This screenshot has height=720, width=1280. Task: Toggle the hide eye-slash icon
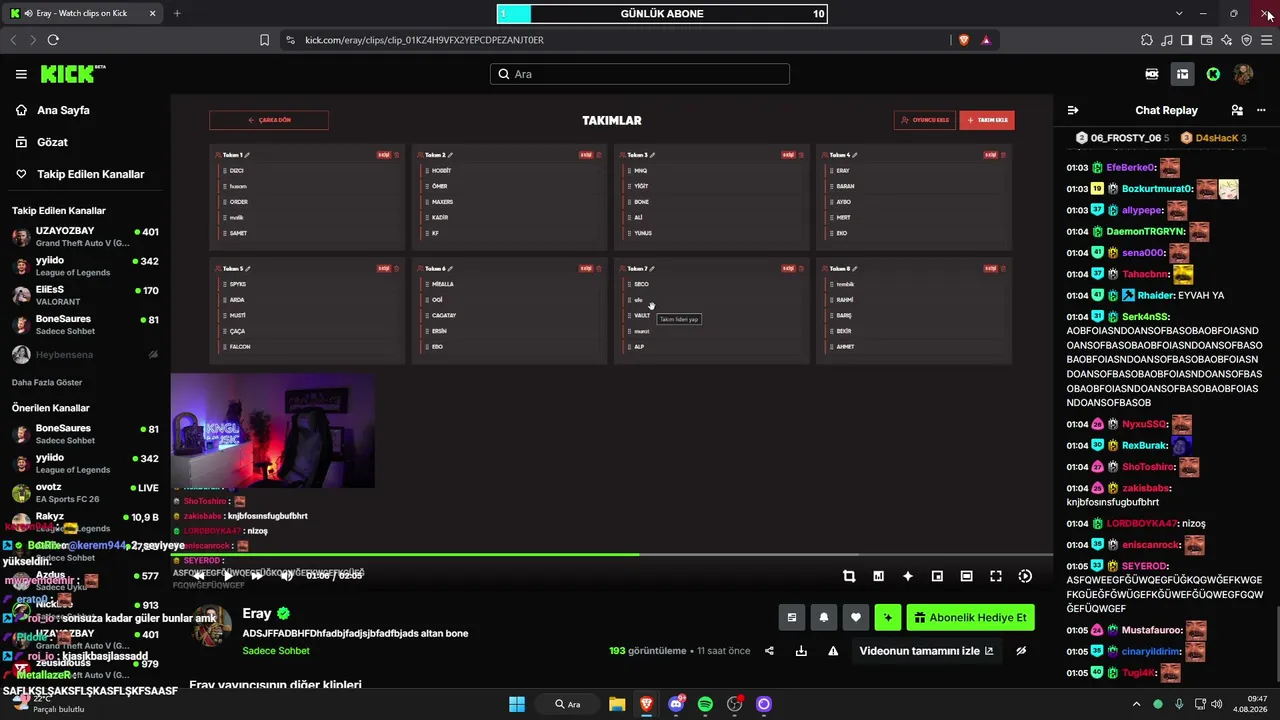[1021, 651]
